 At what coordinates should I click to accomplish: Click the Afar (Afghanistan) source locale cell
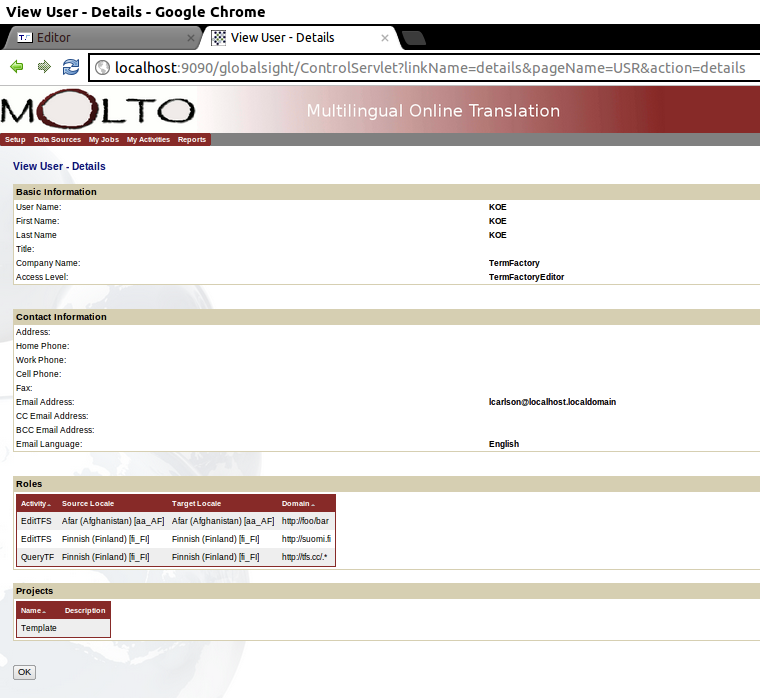113,521
